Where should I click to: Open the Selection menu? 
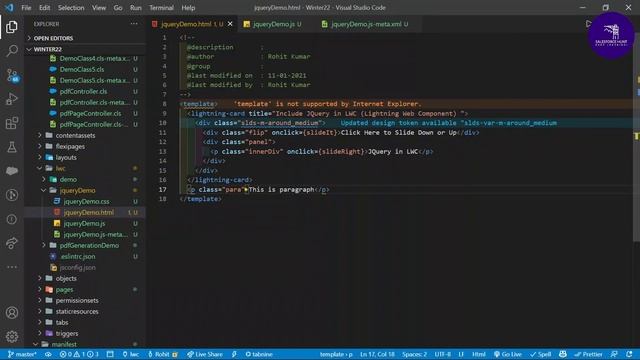coord(71,8)
